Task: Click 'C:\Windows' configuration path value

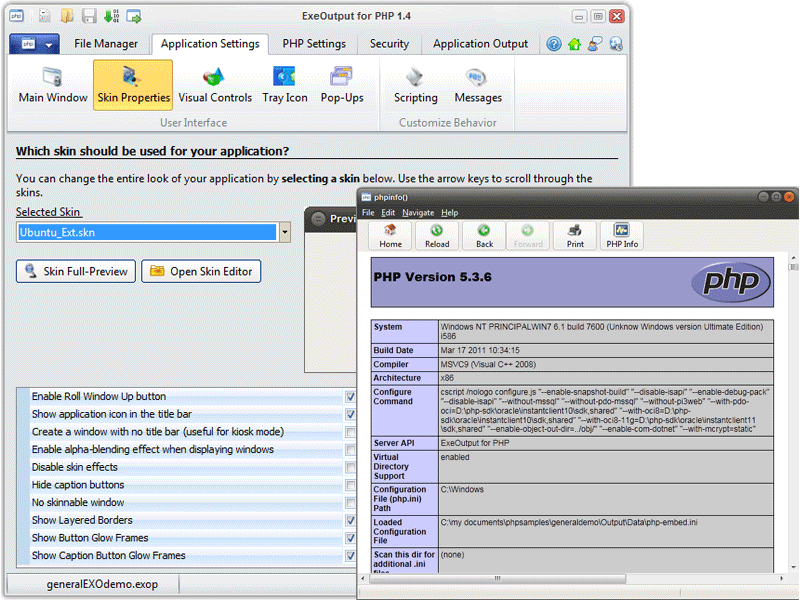Action: click(462, 489)
